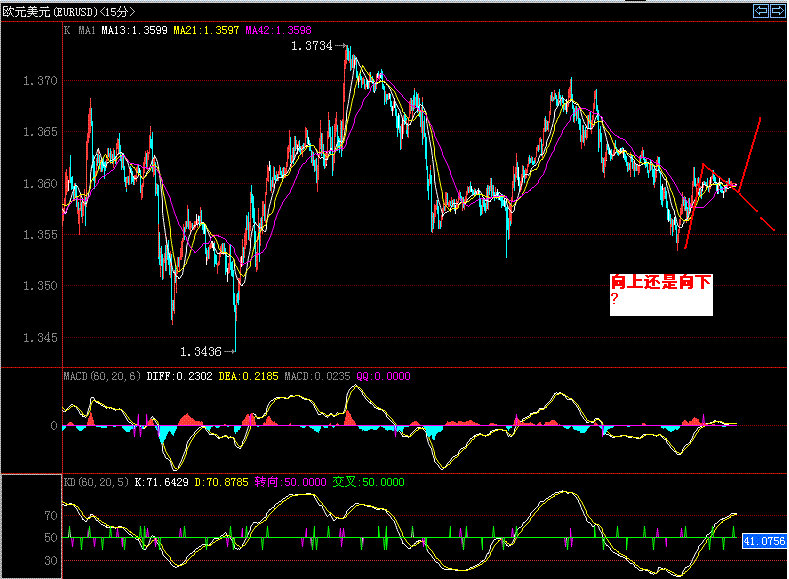This screenshot has width=789, height=579.
Task: Click the MA42:1.3598 magenta label
Action: 278,30
